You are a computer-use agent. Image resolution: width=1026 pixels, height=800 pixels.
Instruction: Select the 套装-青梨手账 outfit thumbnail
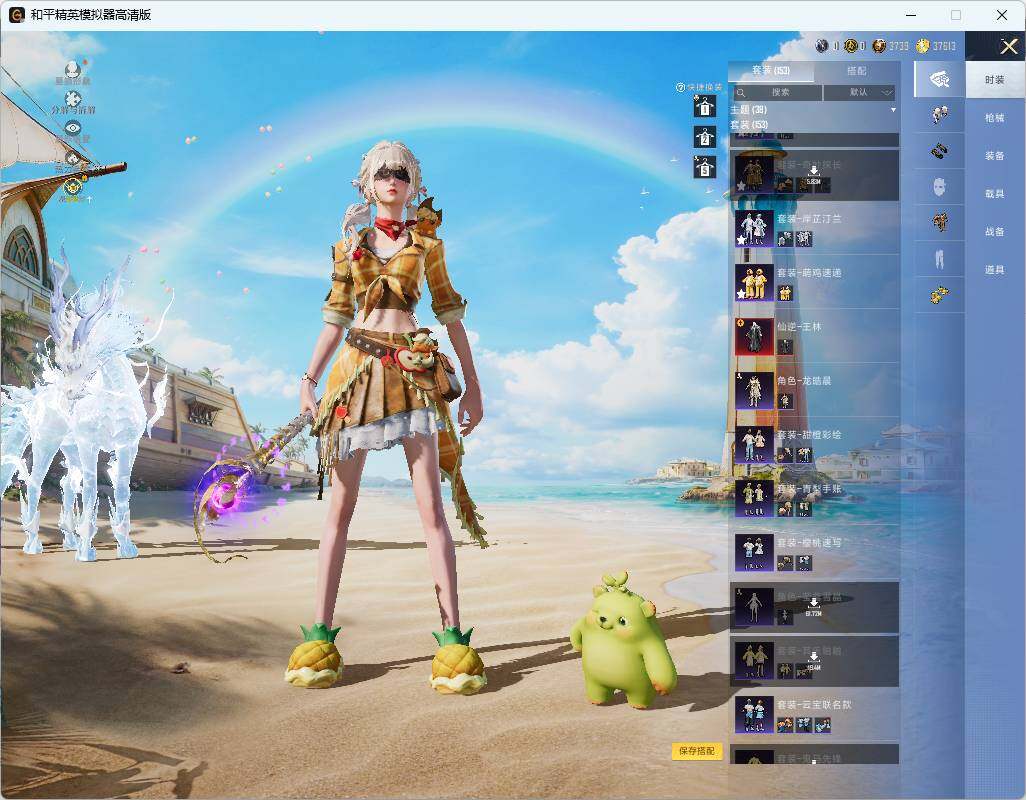point(754,498)
